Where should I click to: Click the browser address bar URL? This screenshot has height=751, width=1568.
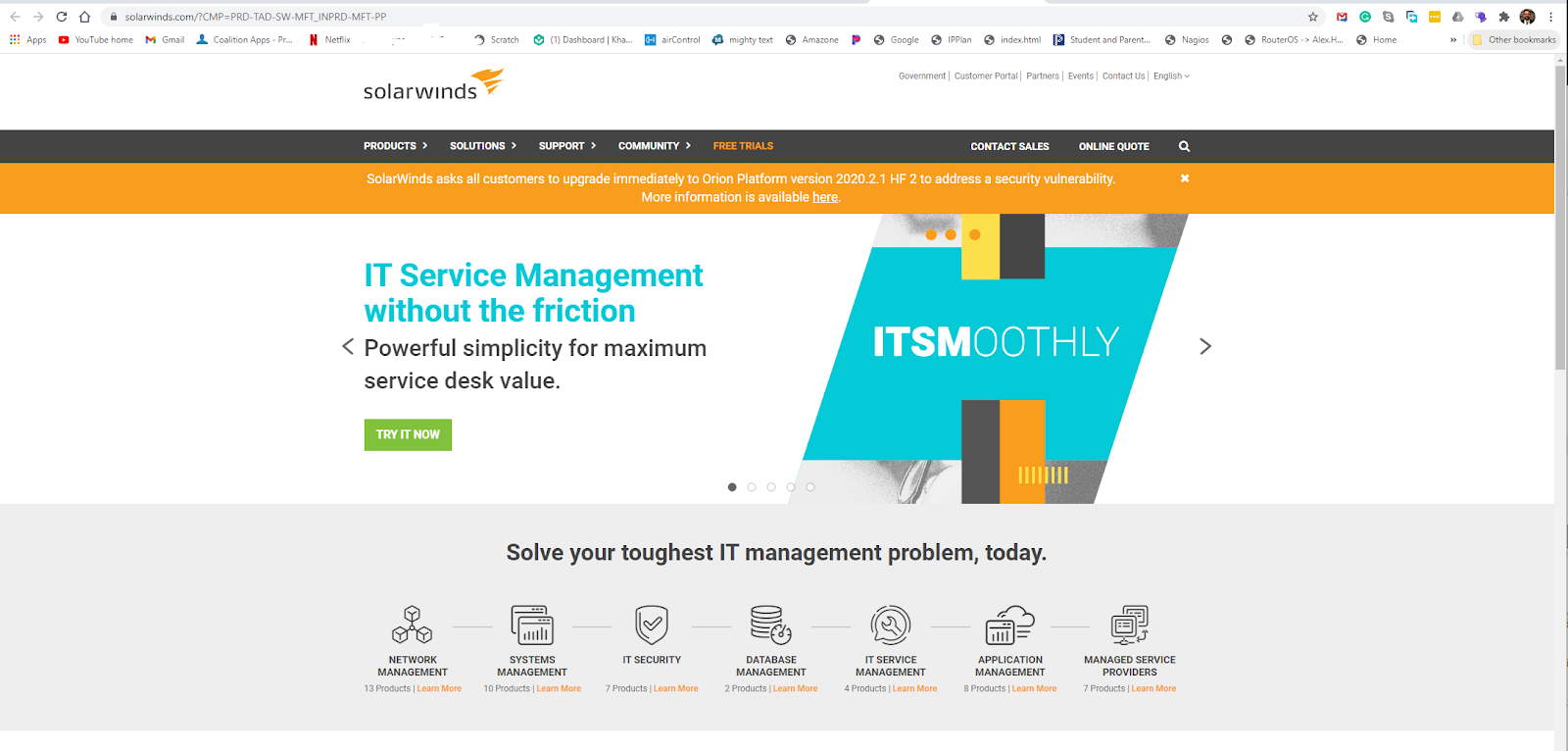(x=255, y=17)
